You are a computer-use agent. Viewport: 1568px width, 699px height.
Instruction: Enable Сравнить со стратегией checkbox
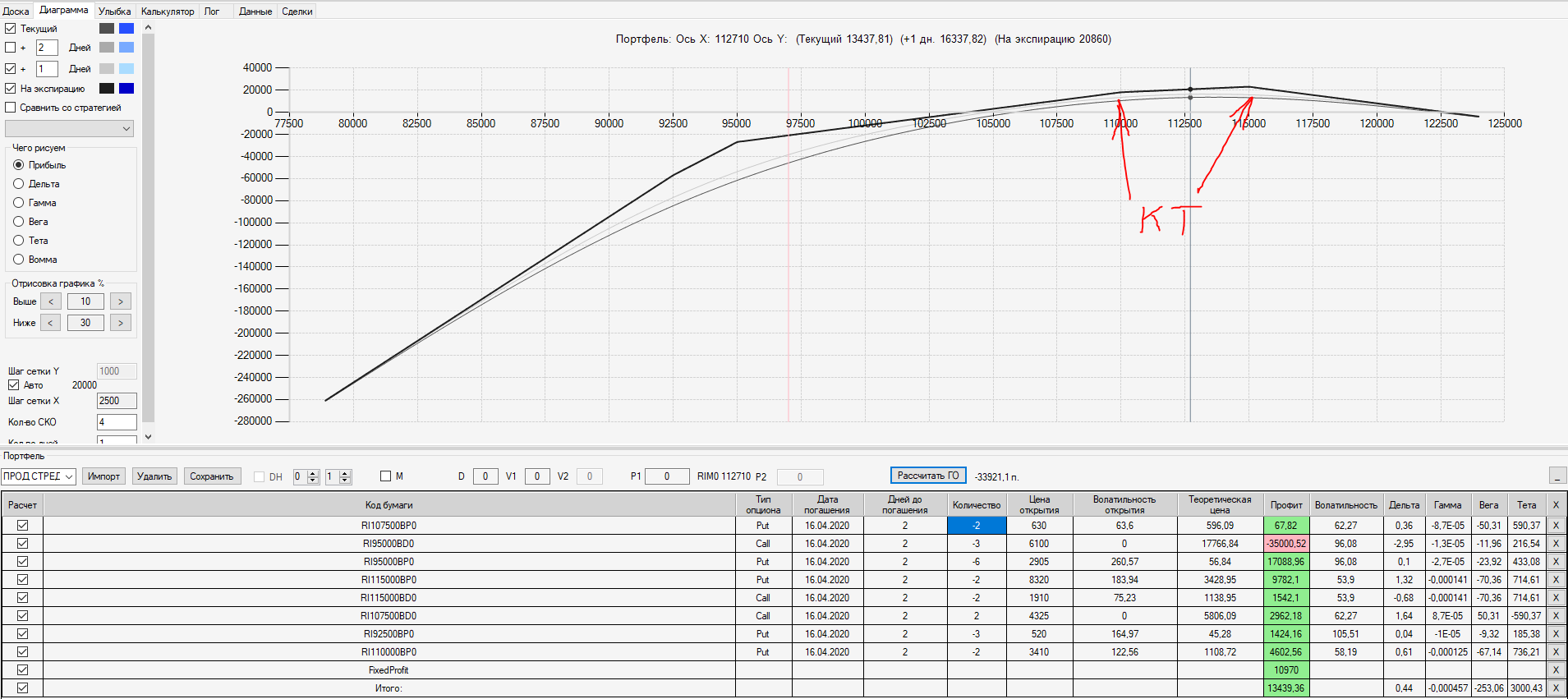coord(11,108)
